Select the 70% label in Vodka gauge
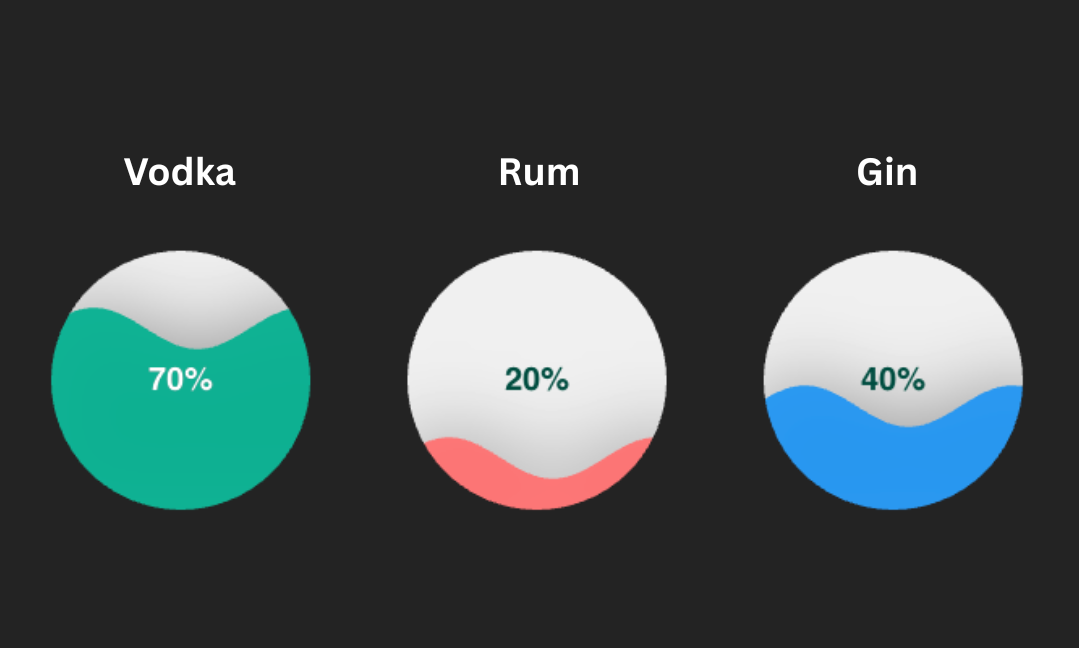The height and width of the screenshot is (648, 1079). (180, 379)
